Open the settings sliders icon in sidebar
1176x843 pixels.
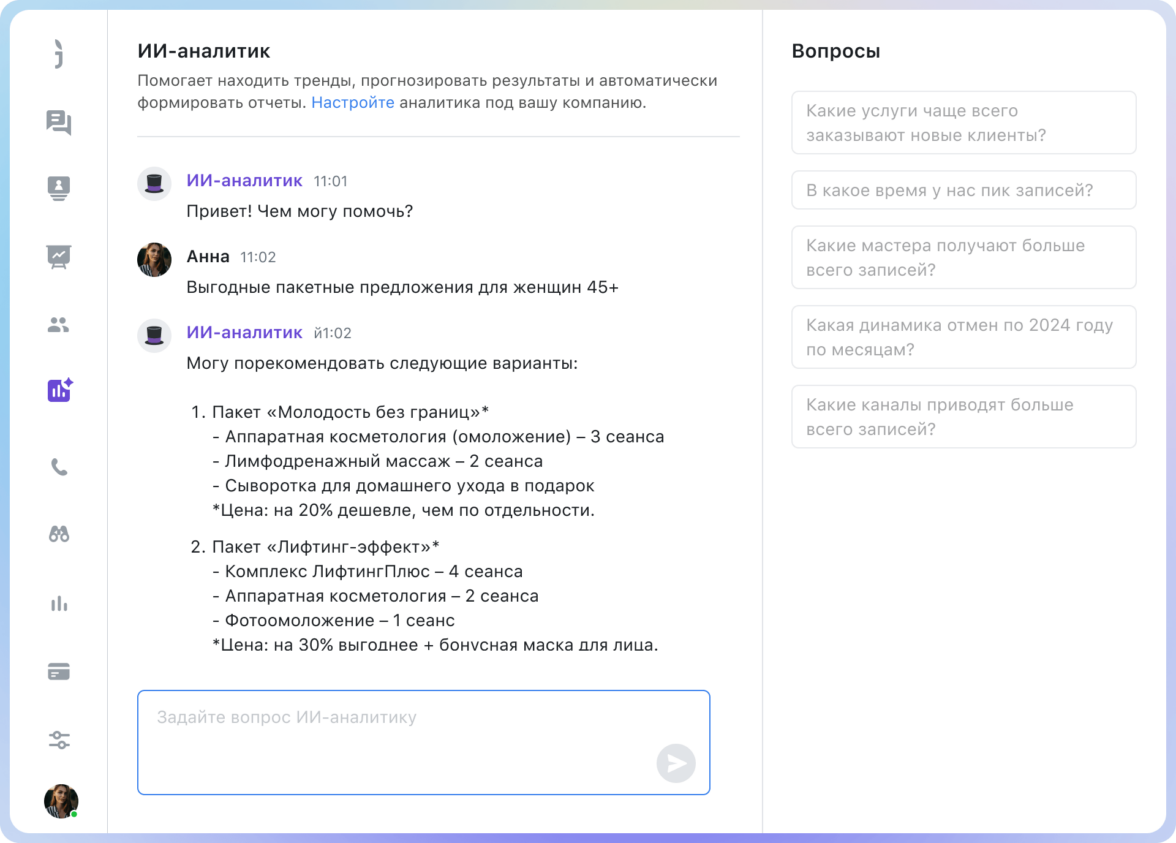pyautogui.click(x=58, y=740)
